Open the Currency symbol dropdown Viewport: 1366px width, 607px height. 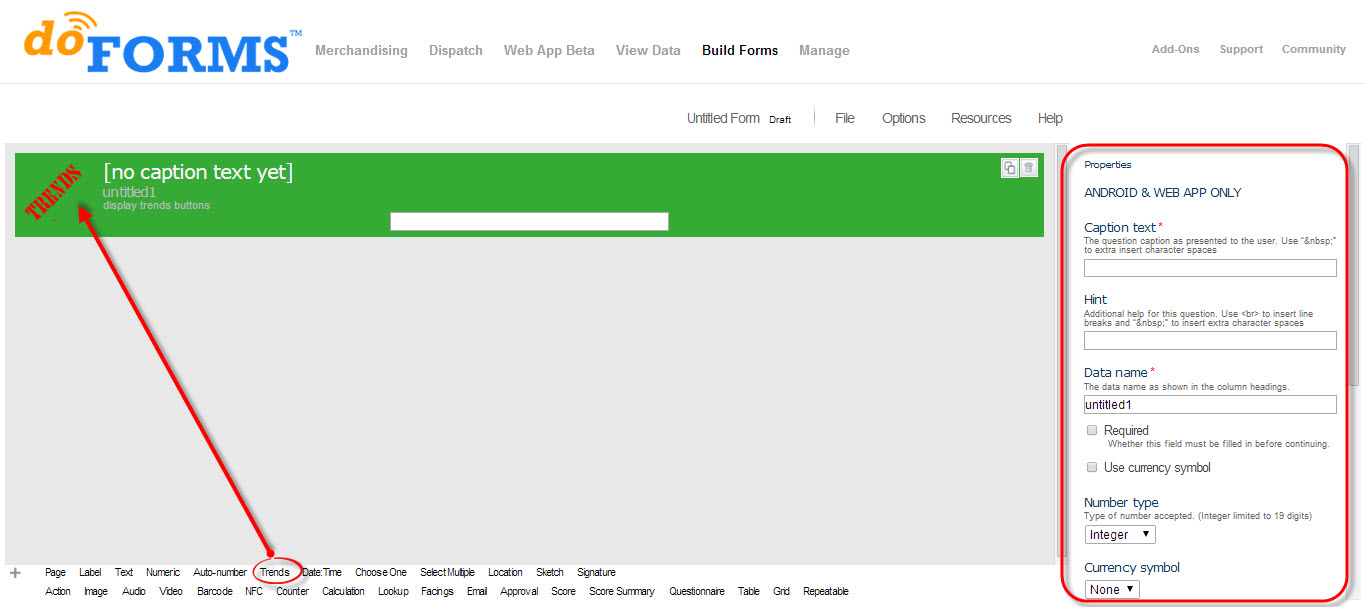coord(1112,589)
